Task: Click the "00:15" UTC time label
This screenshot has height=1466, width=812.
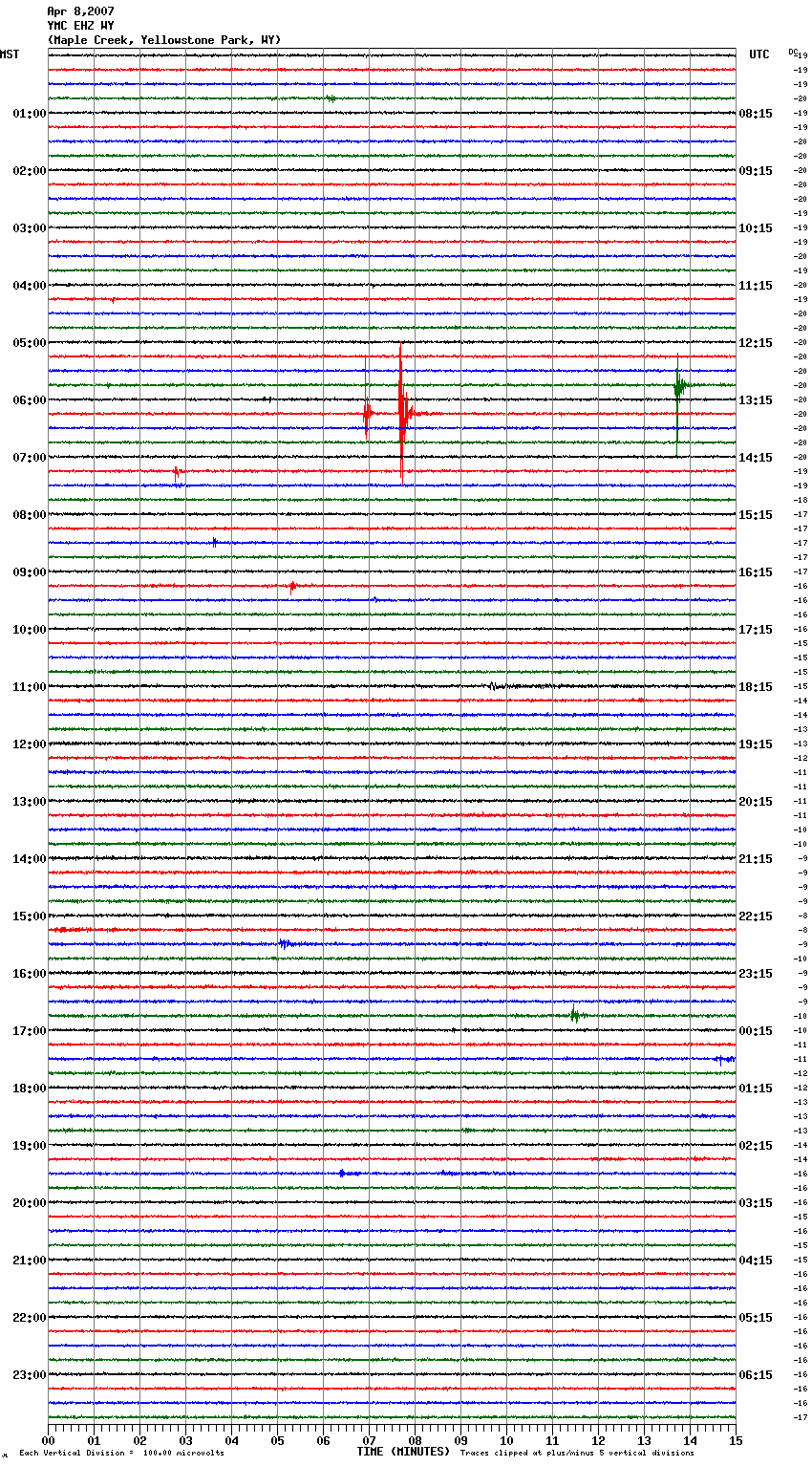Action: click(x=756, y=1031)
